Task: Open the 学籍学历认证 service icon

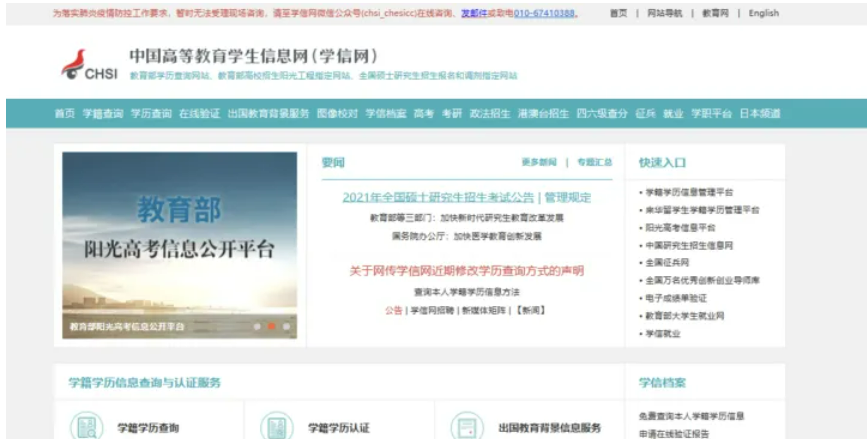Action: pos(277,426)
